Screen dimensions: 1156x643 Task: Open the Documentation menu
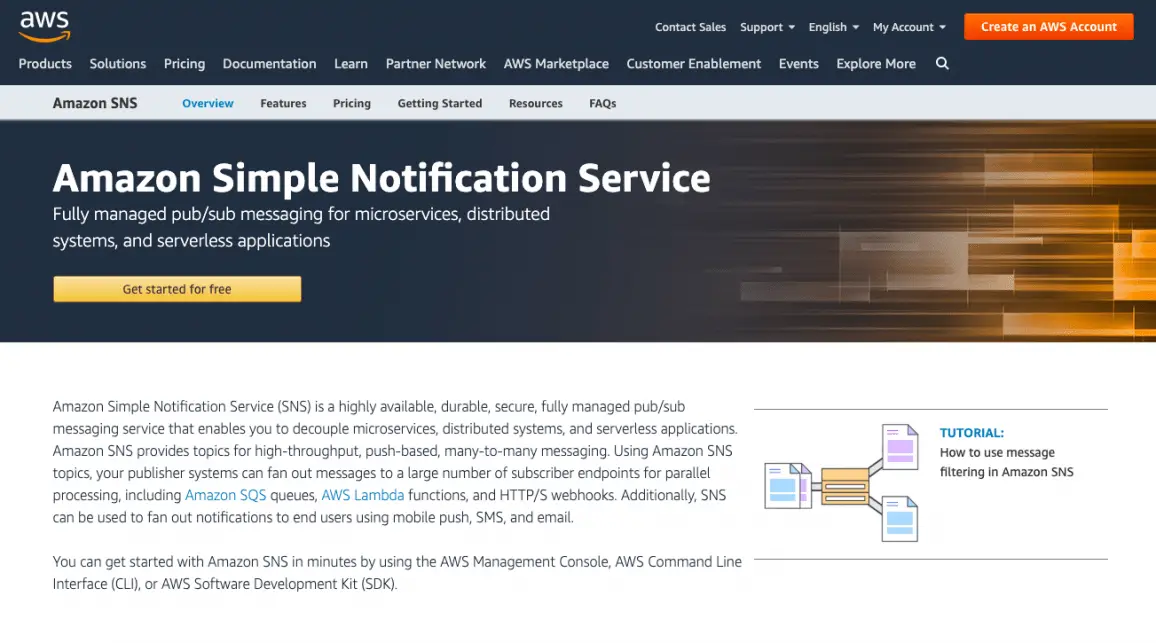coord(269,64)
